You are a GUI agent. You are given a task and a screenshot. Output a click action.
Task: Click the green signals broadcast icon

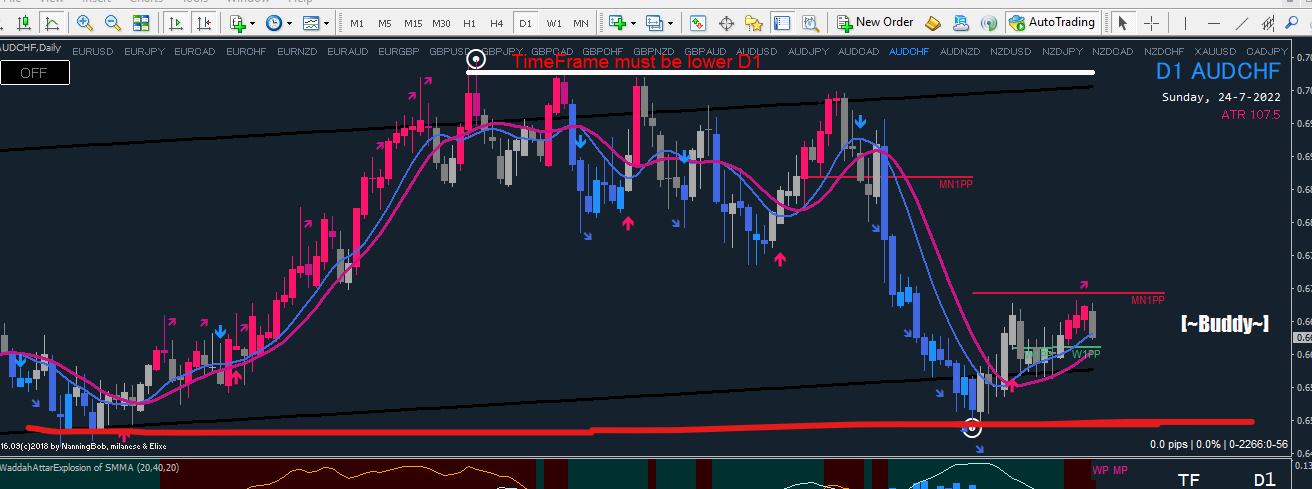point(988,22)
